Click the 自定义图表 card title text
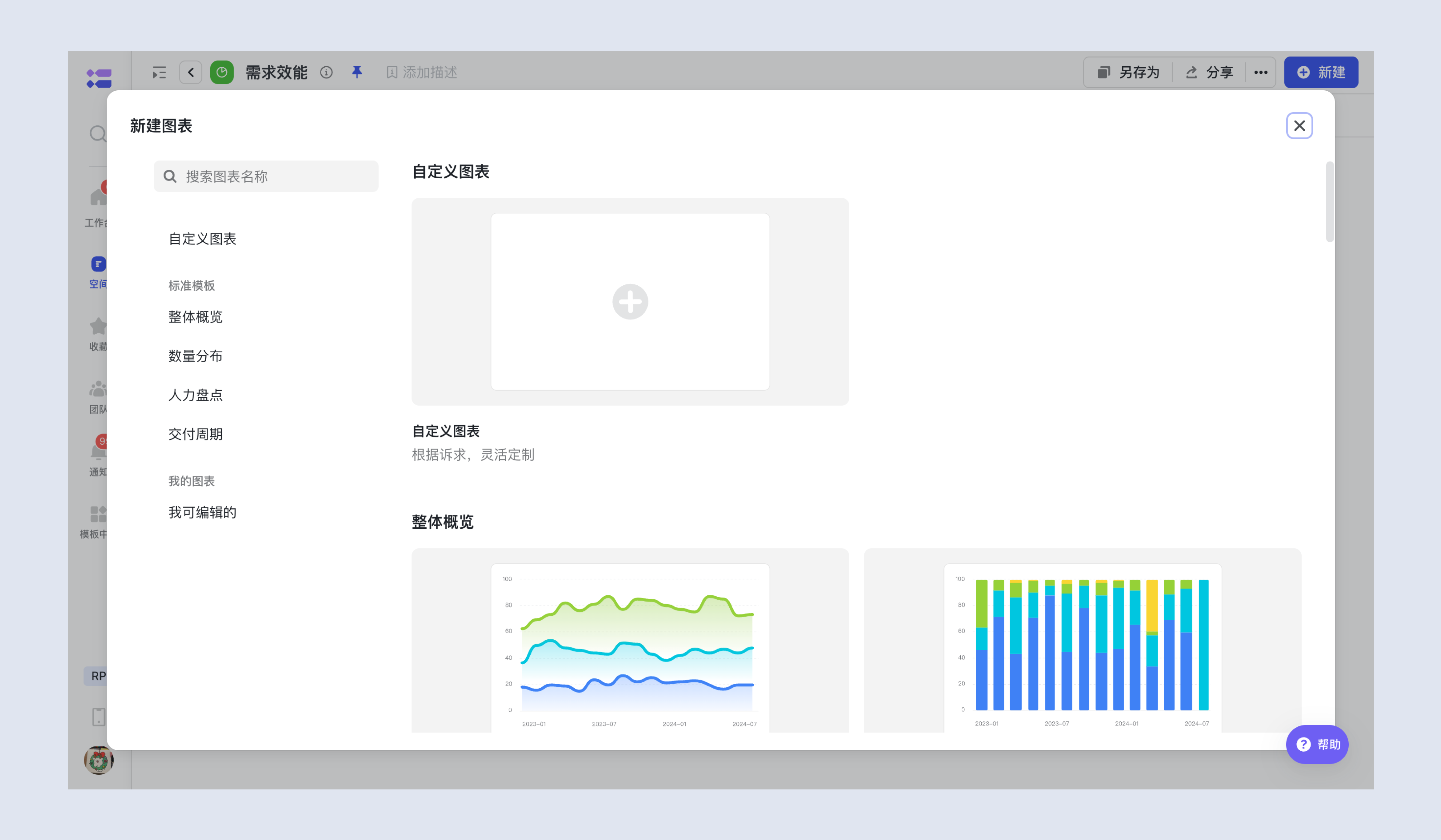The height and width of the screenshot is (840, 1441). tap(446, 431)
